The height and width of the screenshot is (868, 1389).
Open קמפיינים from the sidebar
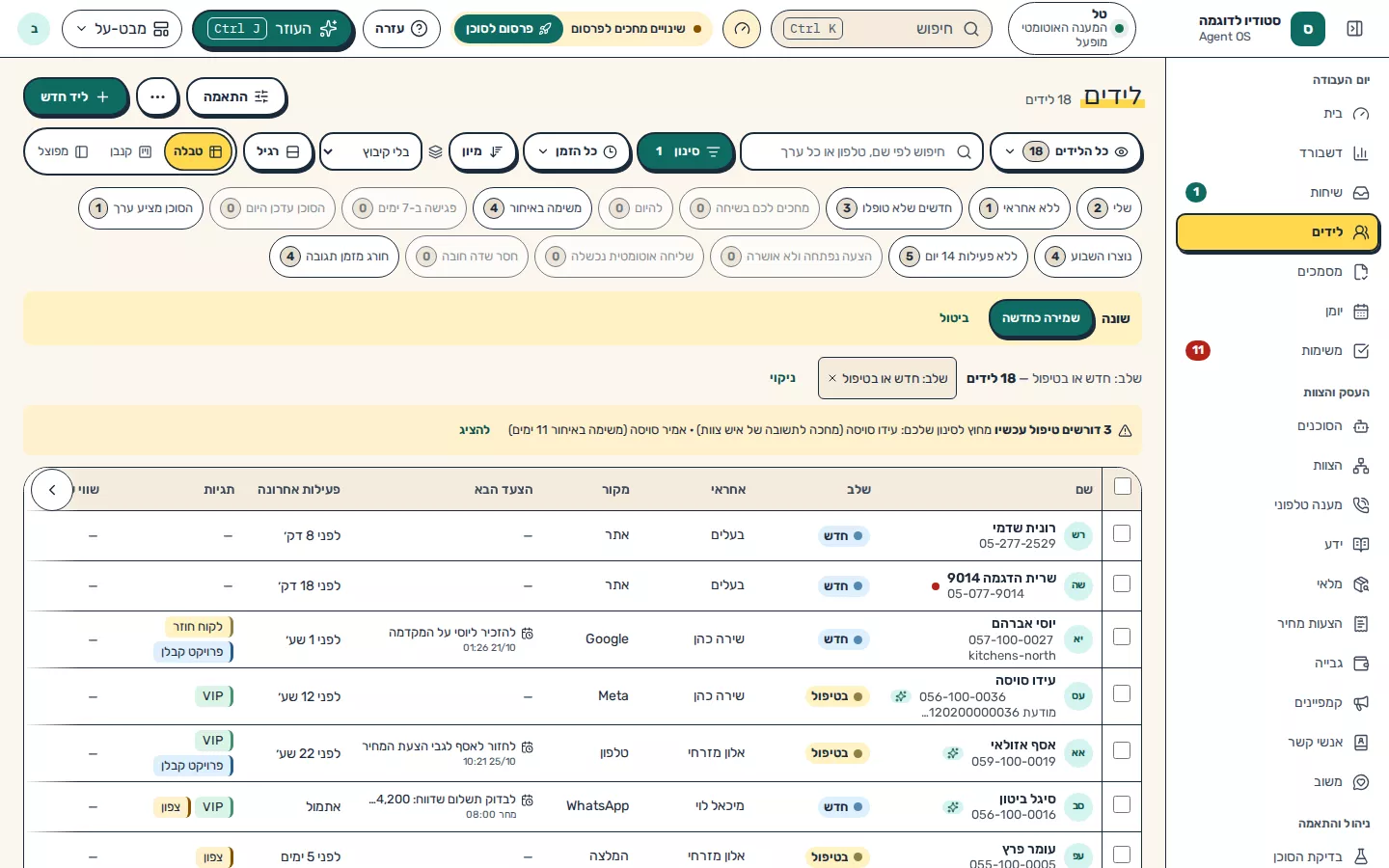point(1277,703)
